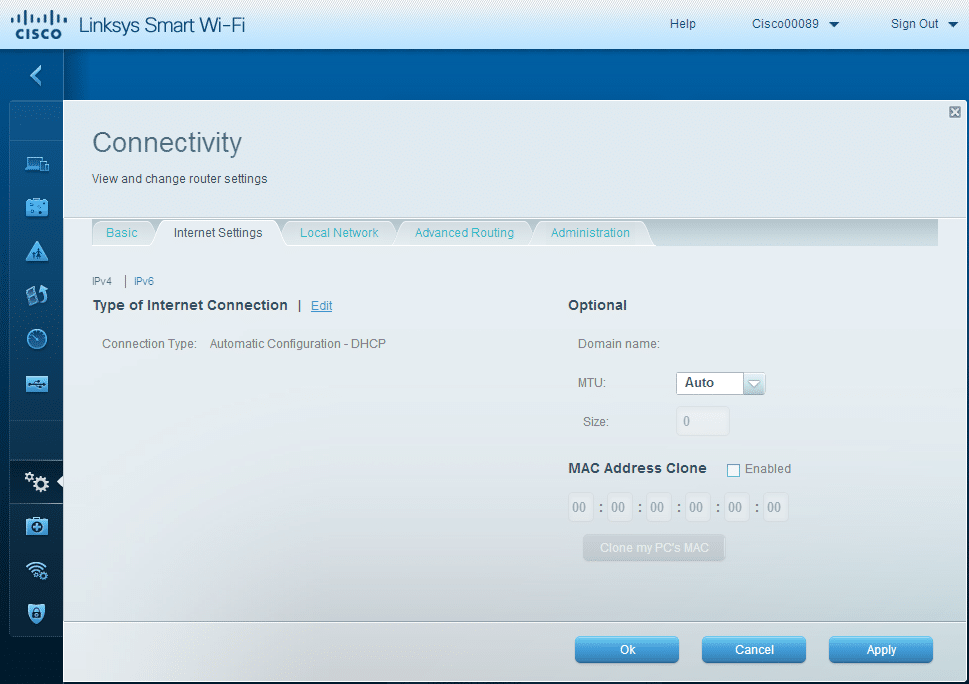Click the 'Automatic Configuration - DHCP' text

pyautogui.click(x=298, y=344)
